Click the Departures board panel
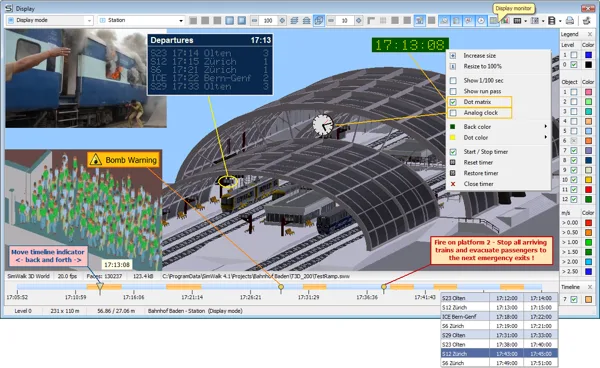The height and width of the screenshot is (368, 600). 210,65
